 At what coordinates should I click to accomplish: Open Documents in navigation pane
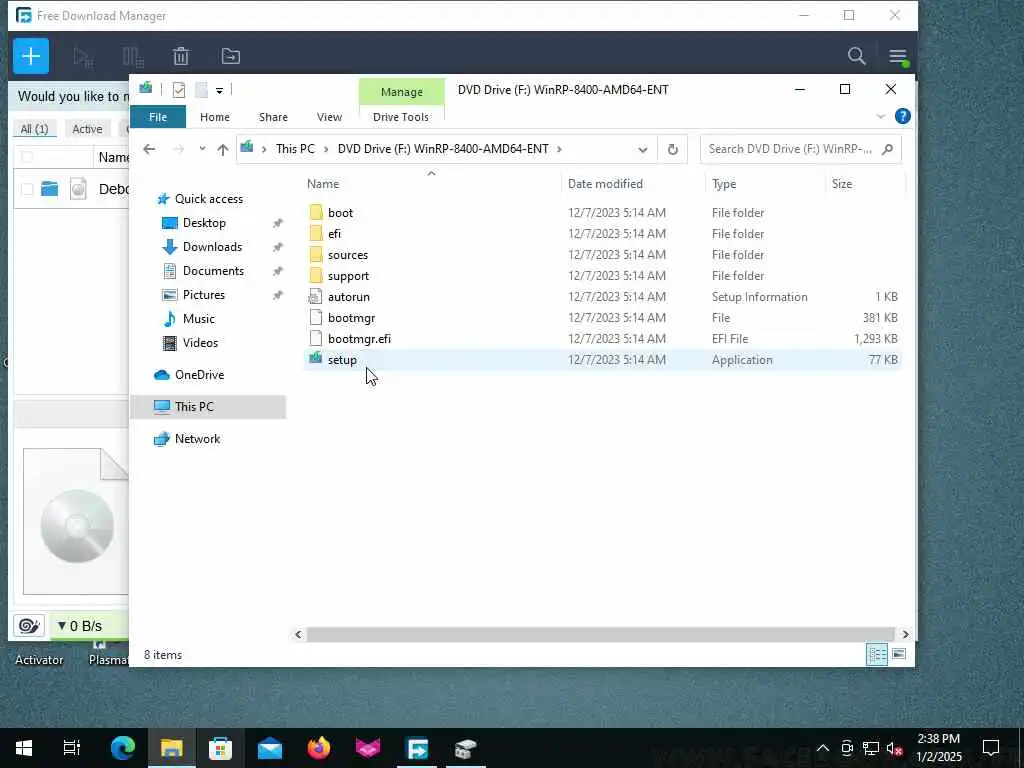[x=213, y=271]
